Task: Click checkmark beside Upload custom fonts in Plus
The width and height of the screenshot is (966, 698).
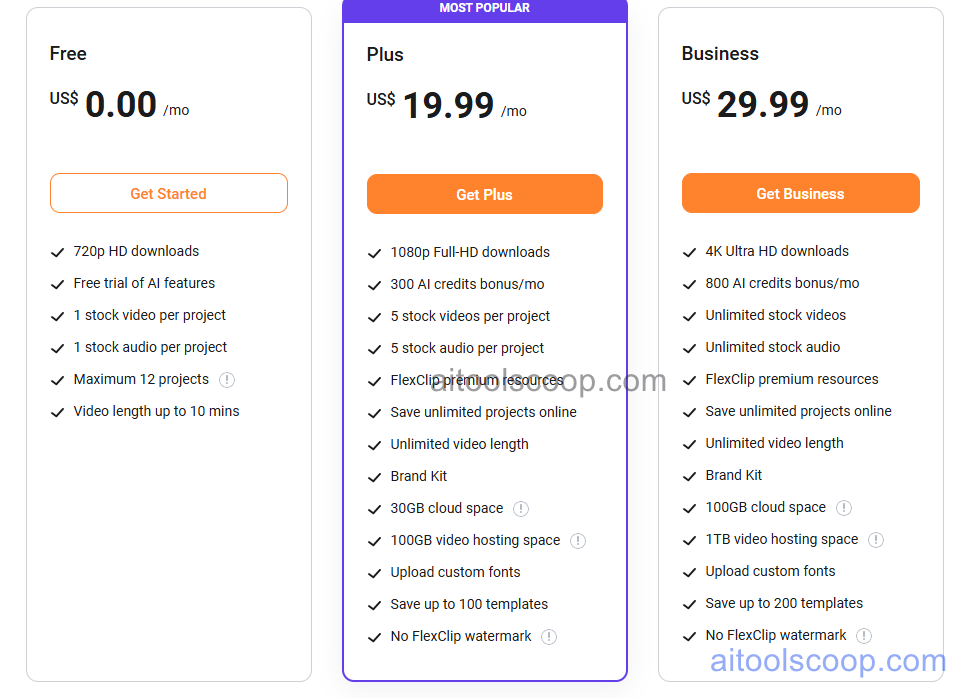Action: 374,572
